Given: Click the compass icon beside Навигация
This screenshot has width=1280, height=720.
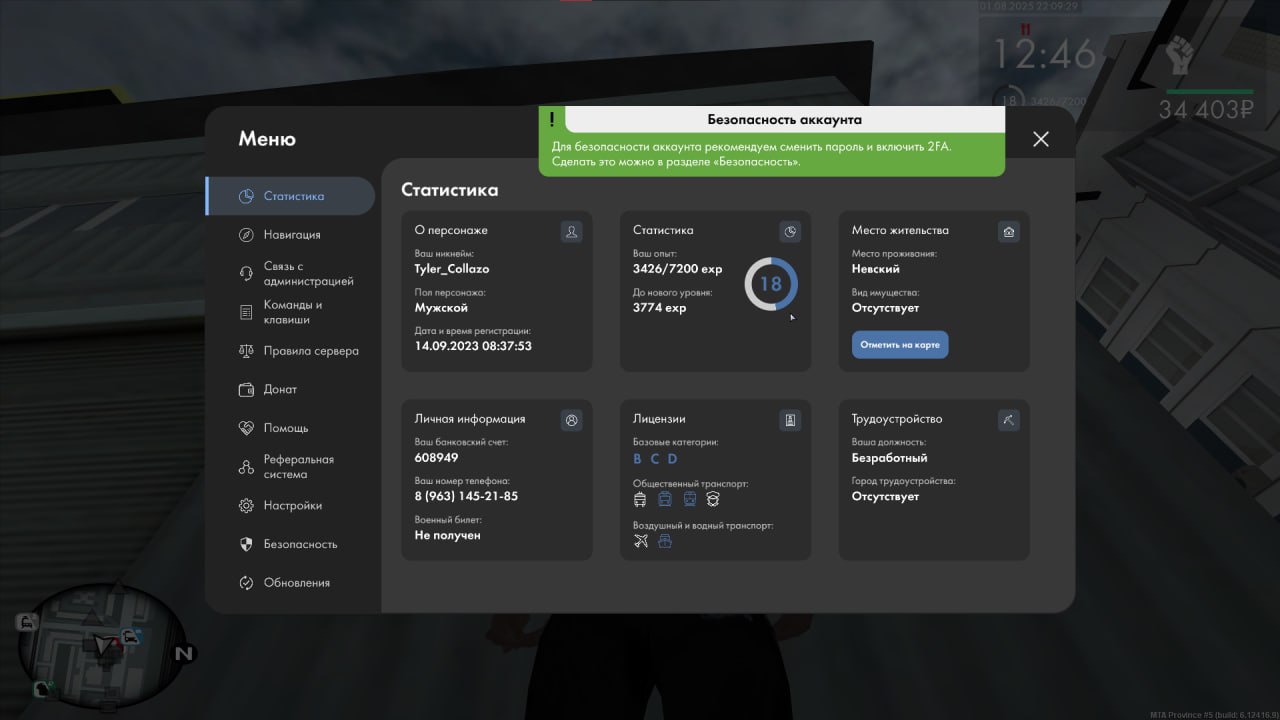Looking at the screenshot, I should (246, 235).
